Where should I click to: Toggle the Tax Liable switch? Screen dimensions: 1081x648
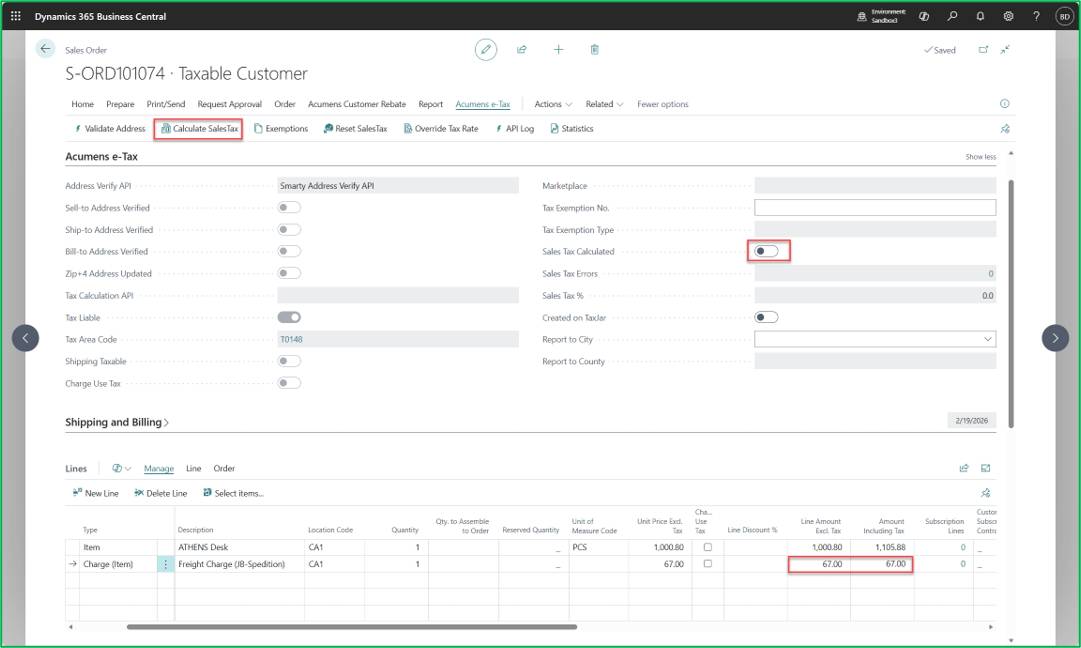click(289, 317)
